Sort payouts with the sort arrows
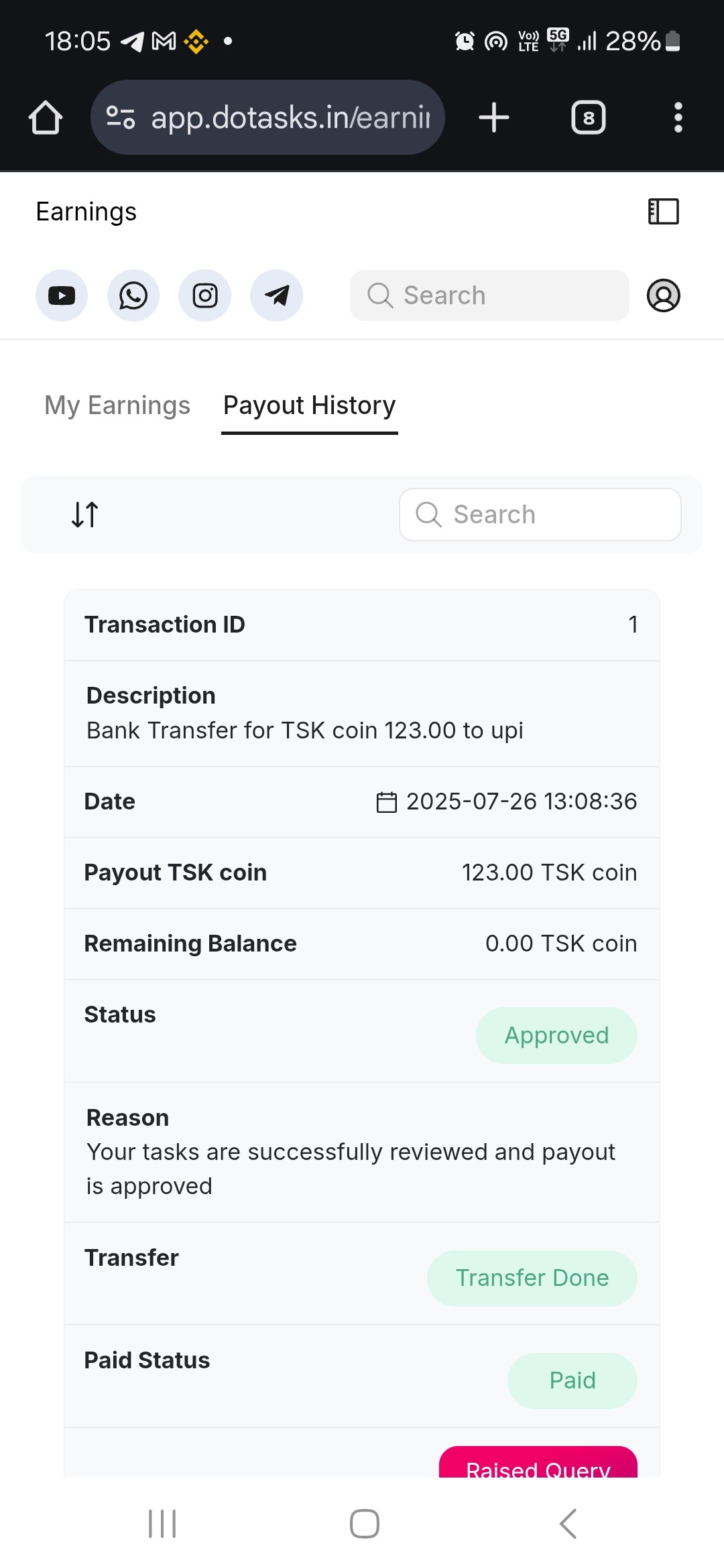 click(85, 515)
